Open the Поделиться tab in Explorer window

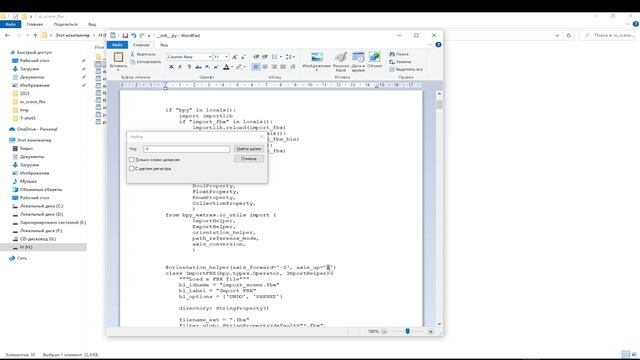tap(65, 24)
